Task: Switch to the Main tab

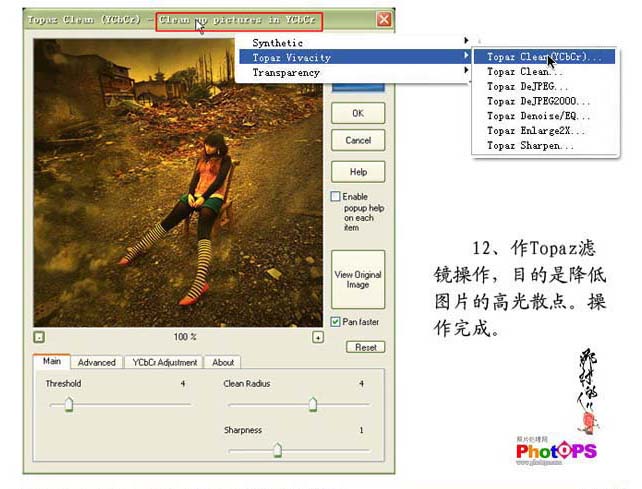Action: (x=52, y=361)
